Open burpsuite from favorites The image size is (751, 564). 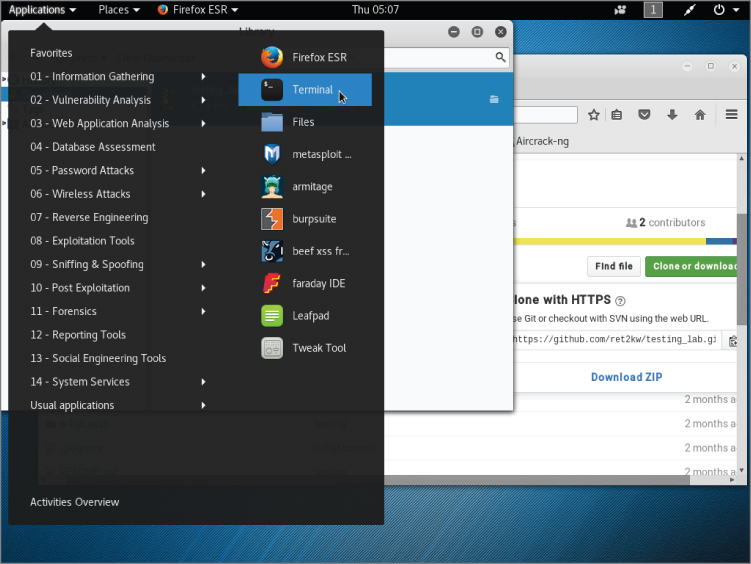[x=305, y=219]
